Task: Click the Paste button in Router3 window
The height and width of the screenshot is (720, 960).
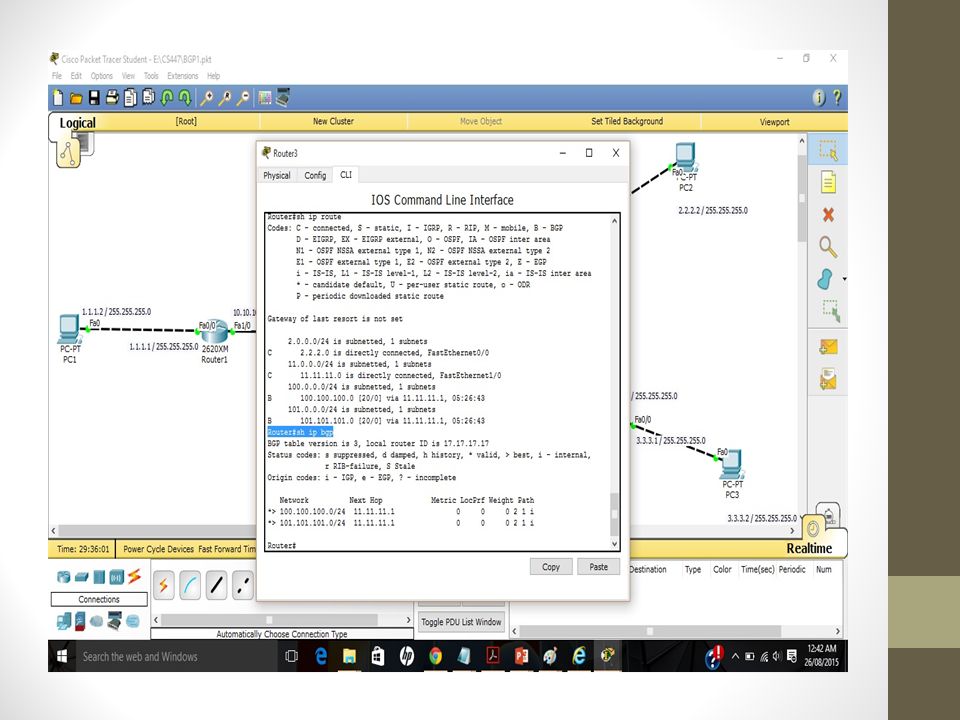Action: (599, 567)
